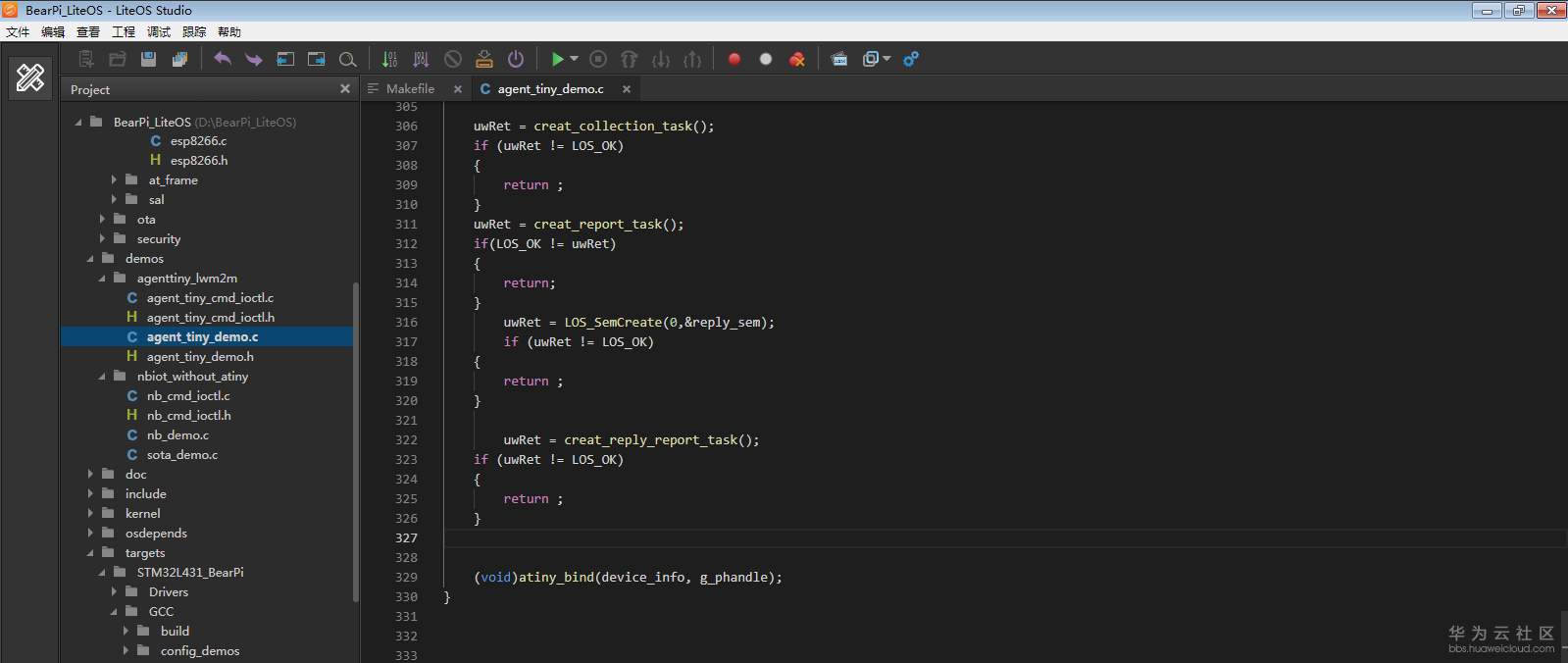Open the 编辑 (Edit) menu
This screenshot has height=663, width=1568.
pos(53,31)
